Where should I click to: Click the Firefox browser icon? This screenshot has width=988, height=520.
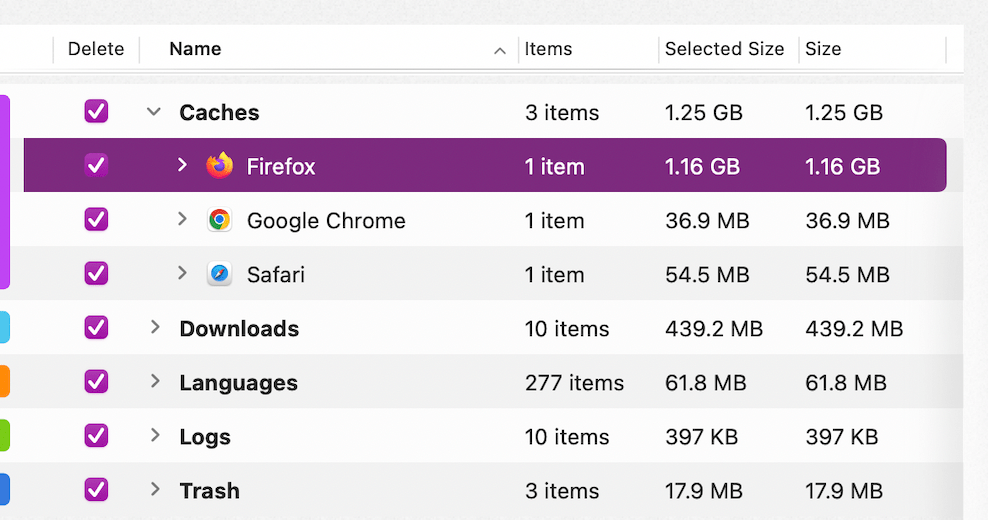[x=220, y=166]
